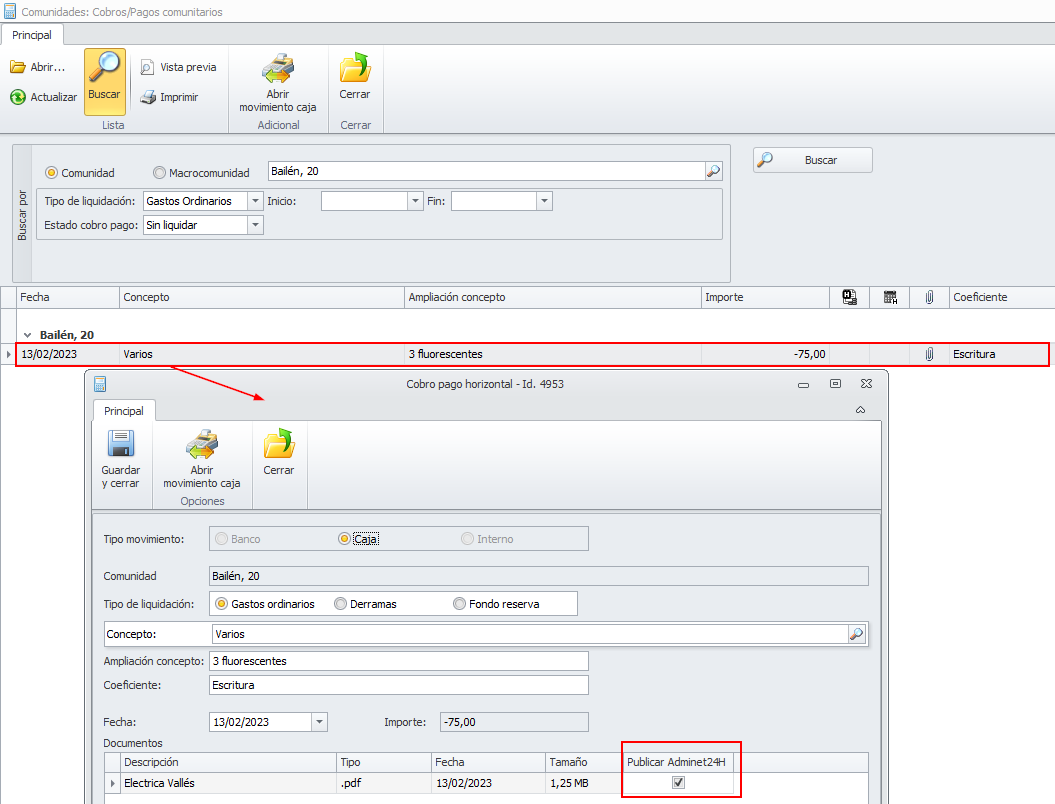This screenshot has height=804, width=1055.
Task: Click the 1,25 MB size cell
Action: click(584, 783)
